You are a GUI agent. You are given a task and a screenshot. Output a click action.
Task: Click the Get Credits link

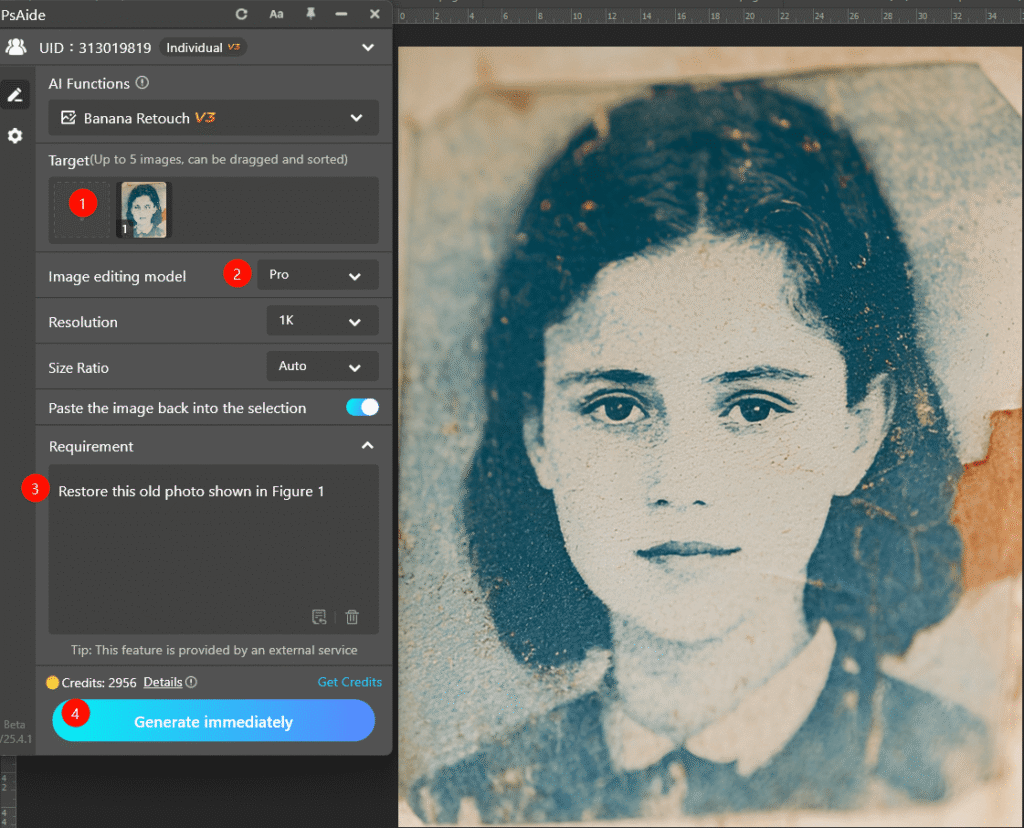349,682
